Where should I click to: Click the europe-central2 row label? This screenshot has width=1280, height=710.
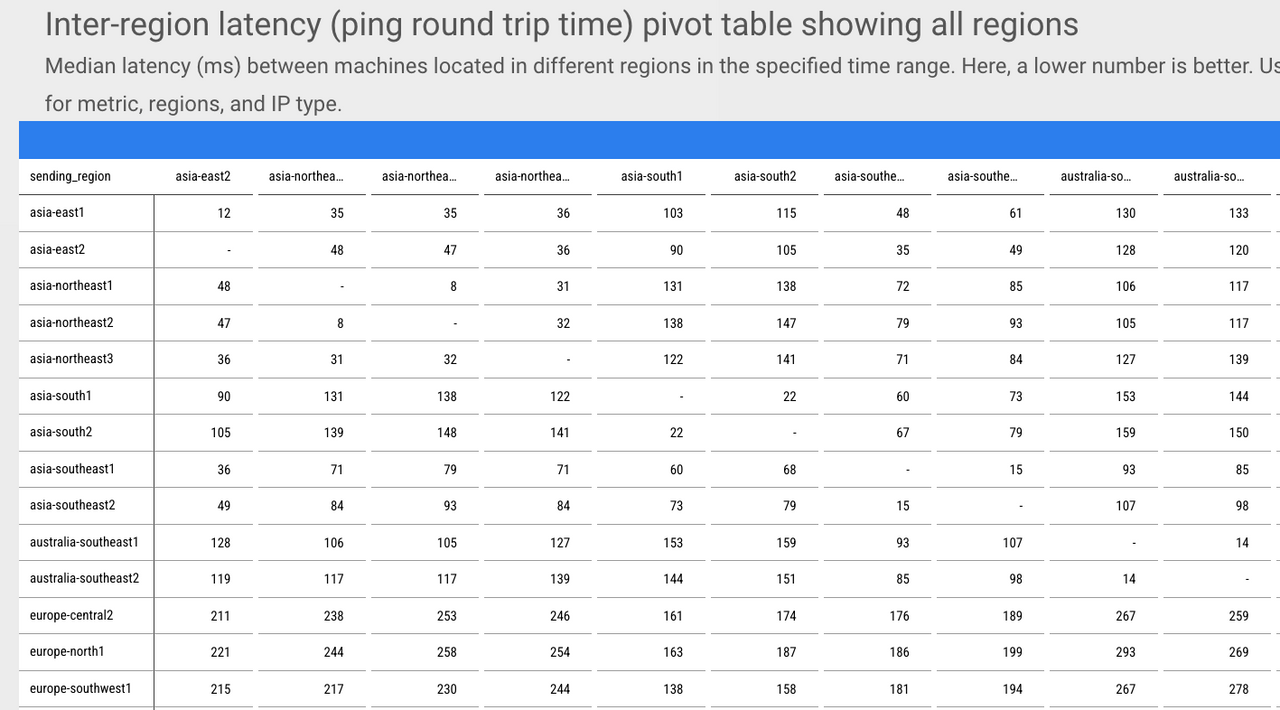coord(72,615)
